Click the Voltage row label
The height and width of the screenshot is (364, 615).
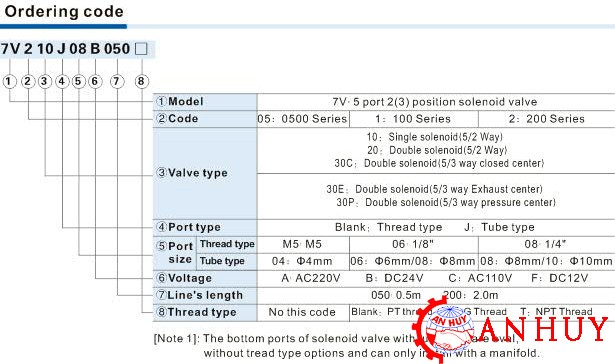pos(184,278)
